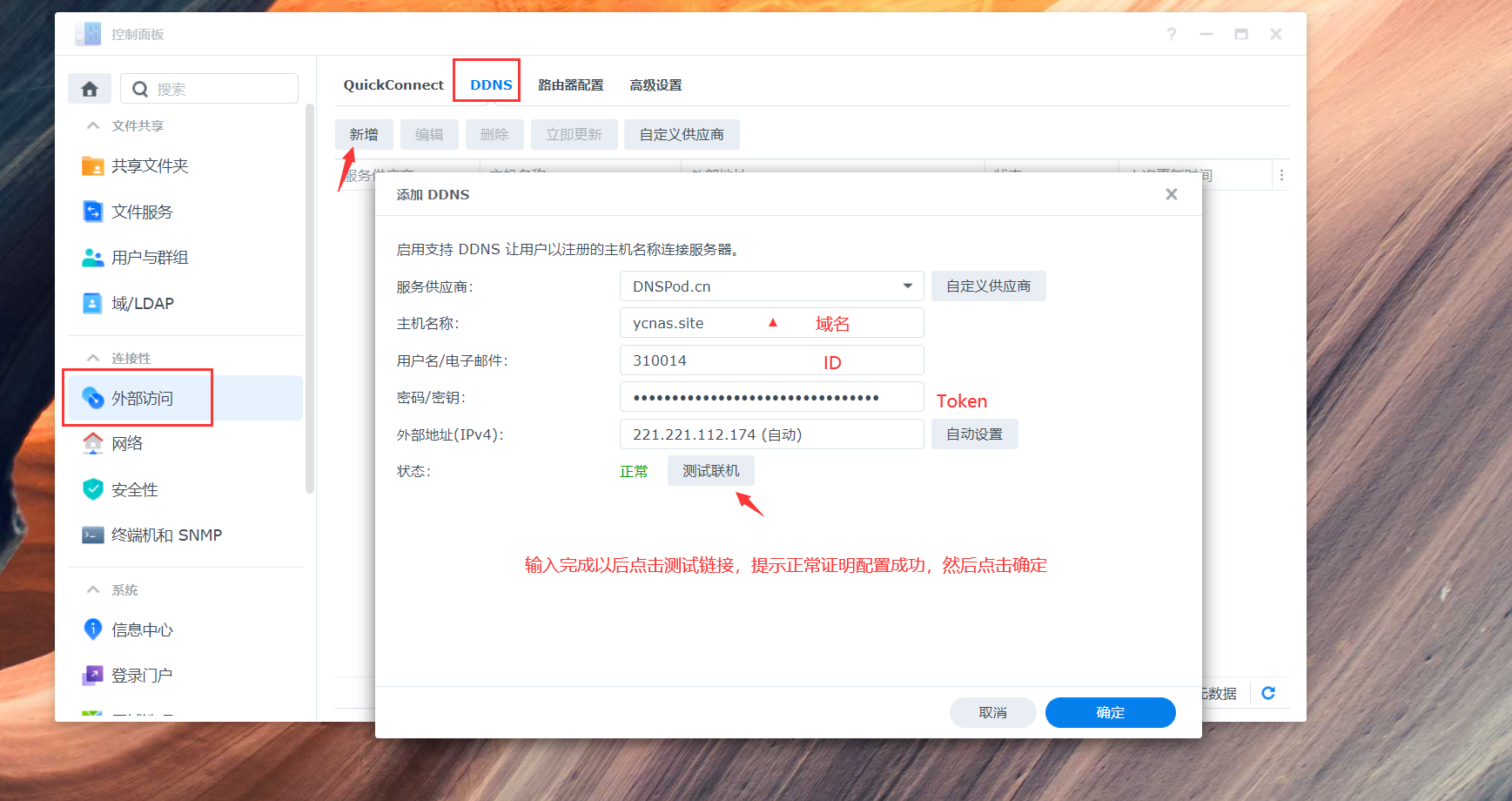Click the Auto Setup (自动设置) button

pos(975,434)
